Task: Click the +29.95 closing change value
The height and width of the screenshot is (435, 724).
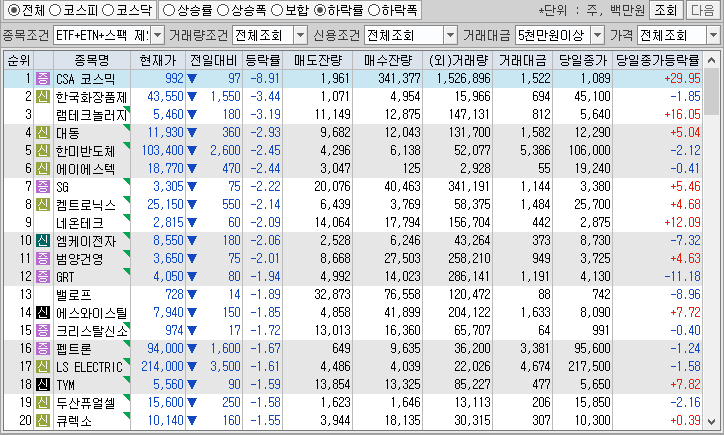Action: tap(682, 79)
